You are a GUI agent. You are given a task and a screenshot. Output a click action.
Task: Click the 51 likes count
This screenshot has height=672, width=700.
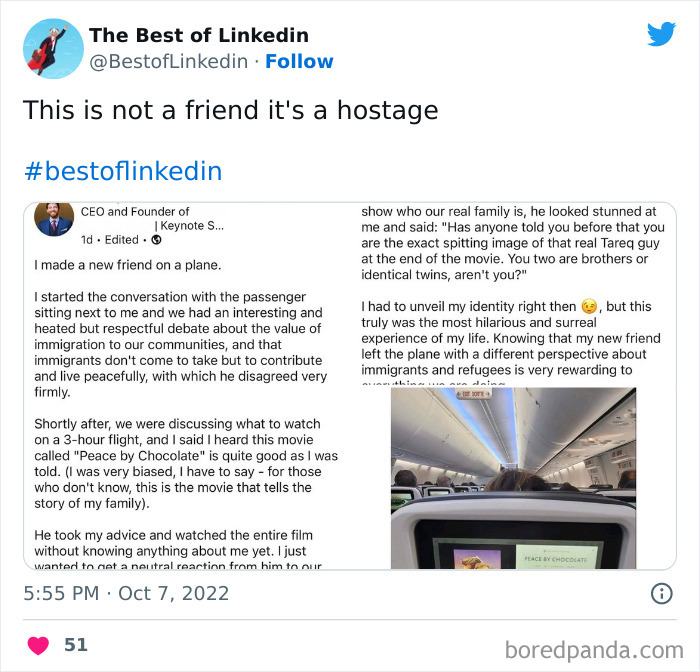click(x=75, y=645)
